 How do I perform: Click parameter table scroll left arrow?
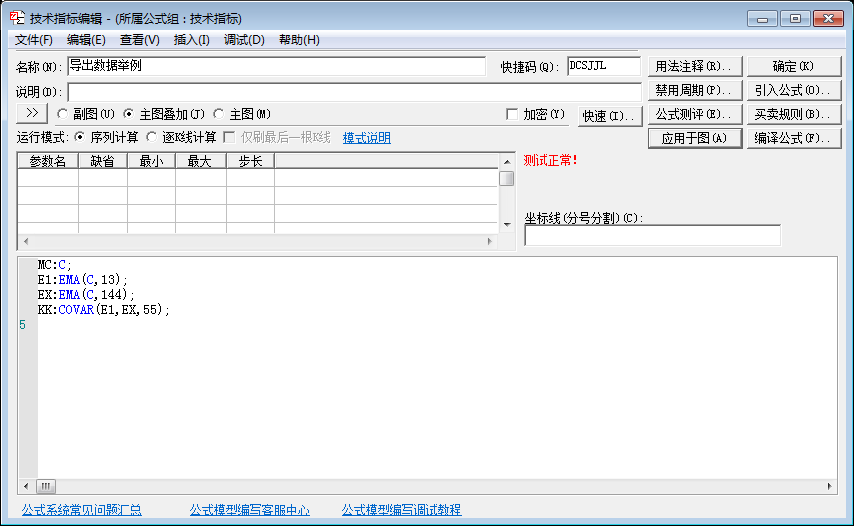click(26, 241)
